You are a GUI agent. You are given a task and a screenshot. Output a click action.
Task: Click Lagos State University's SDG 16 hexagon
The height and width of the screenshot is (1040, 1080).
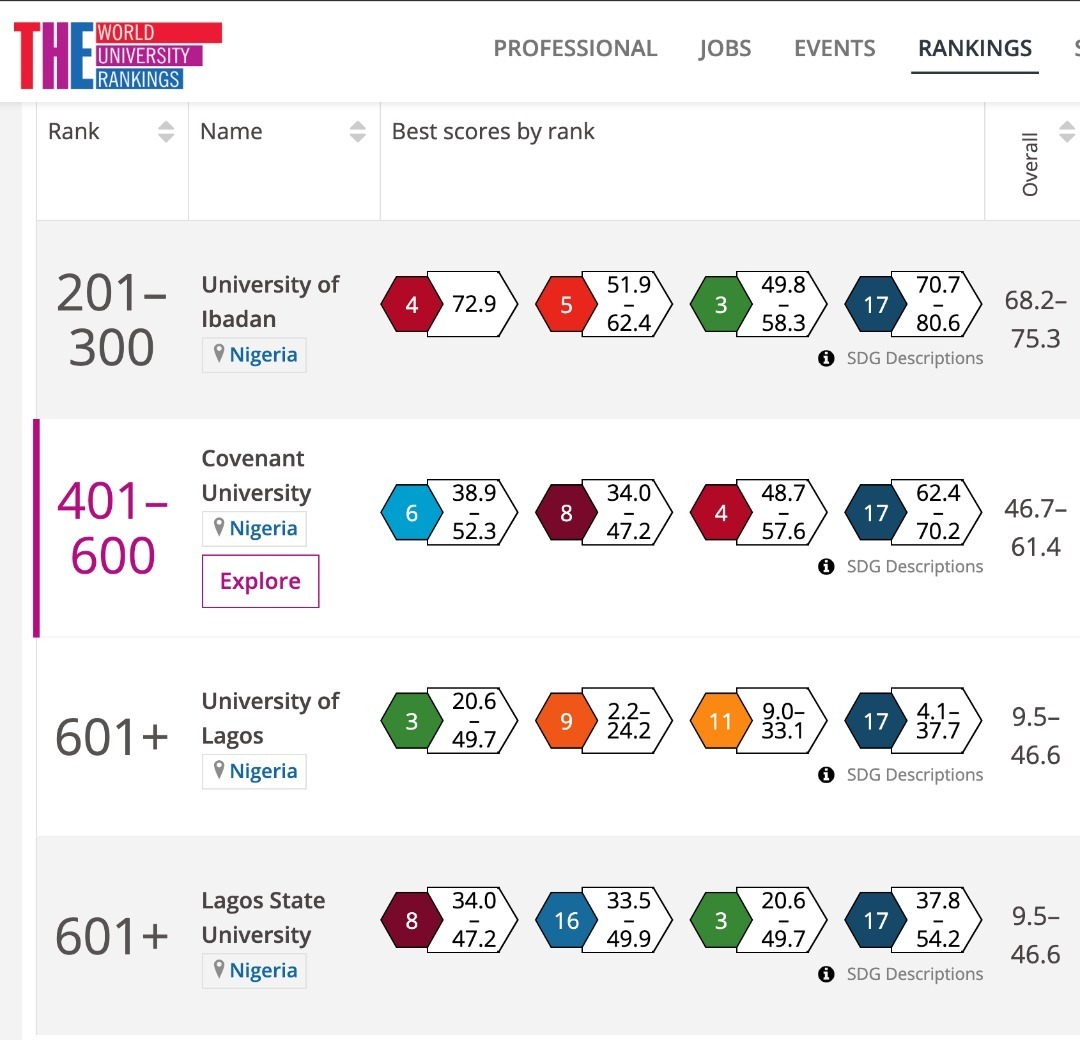click(x=566, y=920)
